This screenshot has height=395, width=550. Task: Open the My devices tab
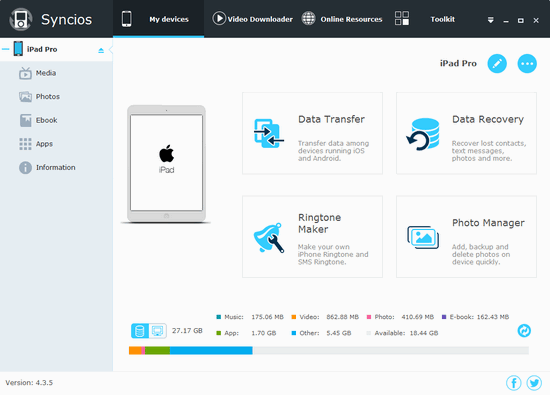[x=159, y=19]
